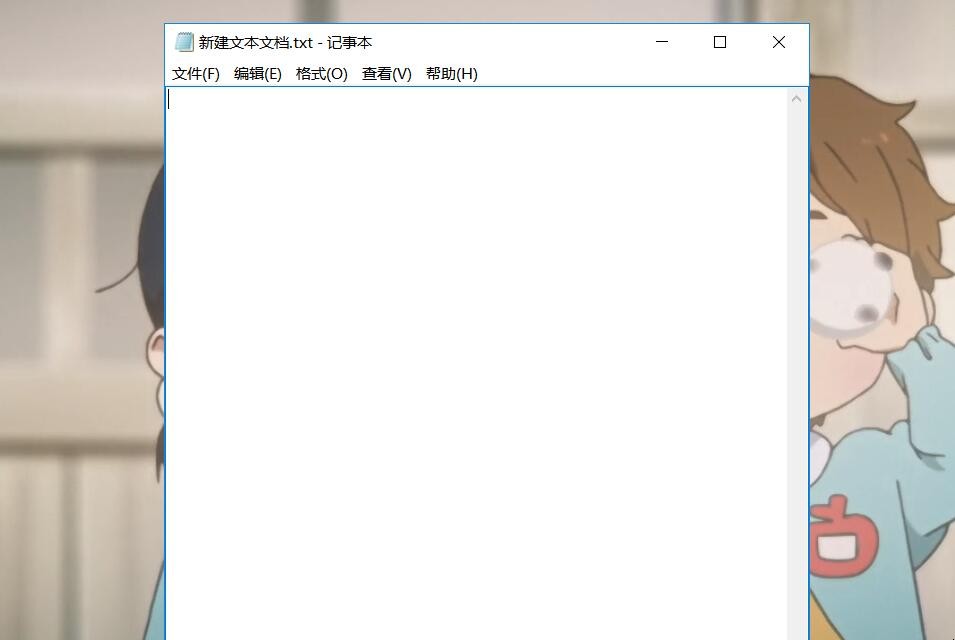
Task: Click the Notepad icon in the title bar
Action: 184,42
